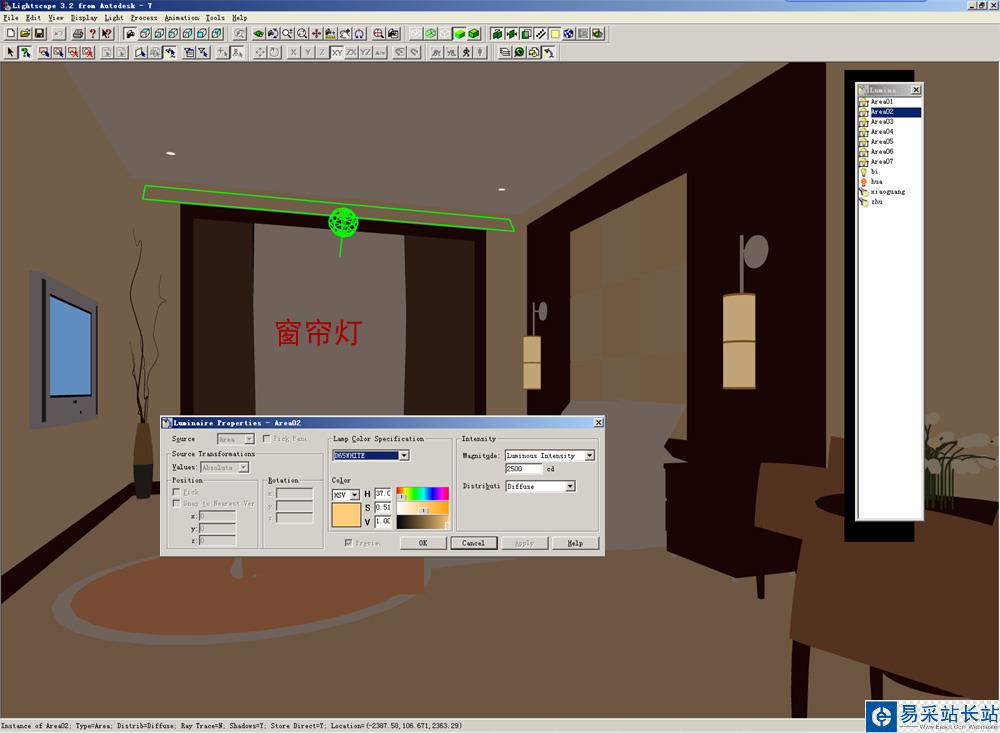Viewport: 1000px width, 733px height.
Task: Open the Process menu
Action: click(143, 17)
